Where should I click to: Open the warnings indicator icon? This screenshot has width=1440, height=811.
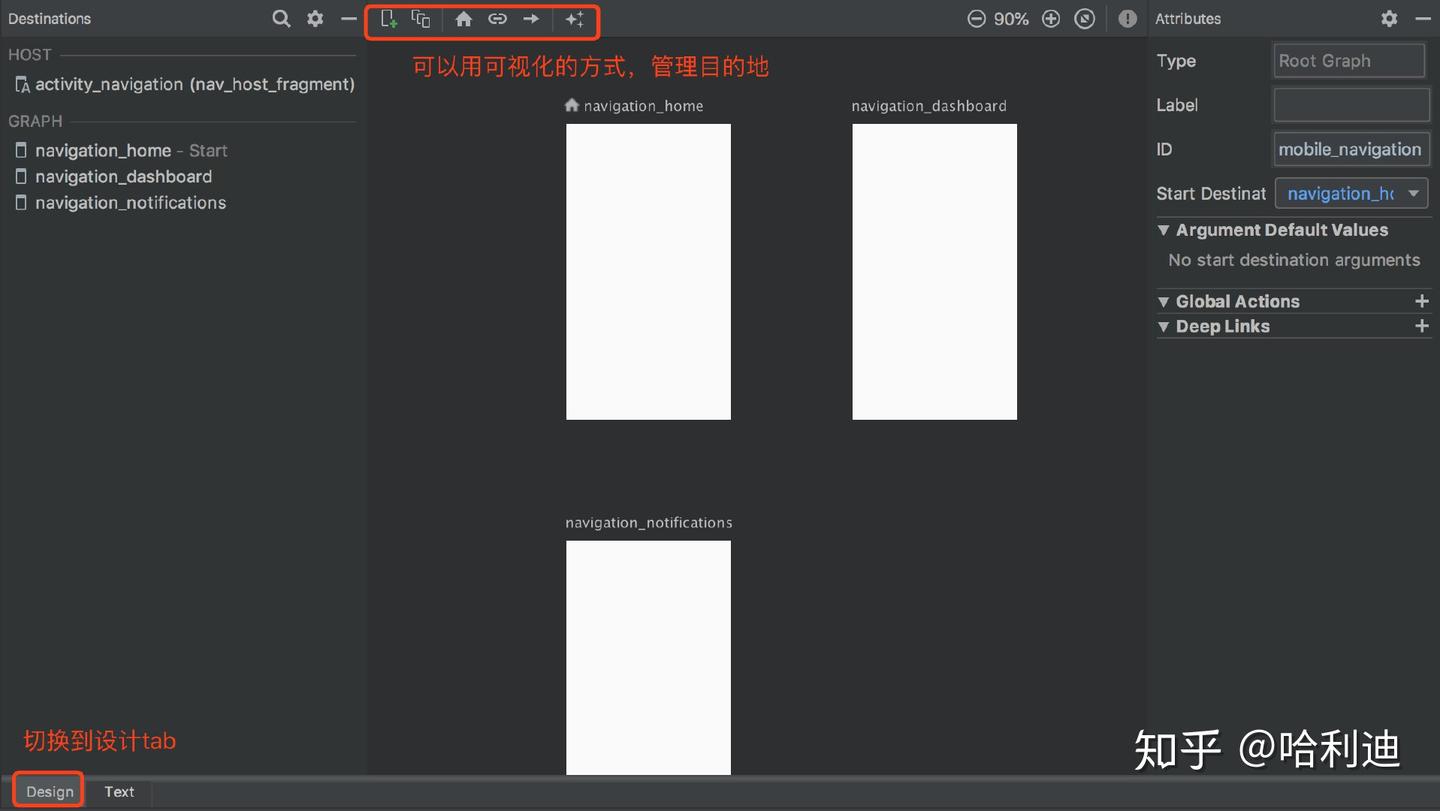(1127, 18)
